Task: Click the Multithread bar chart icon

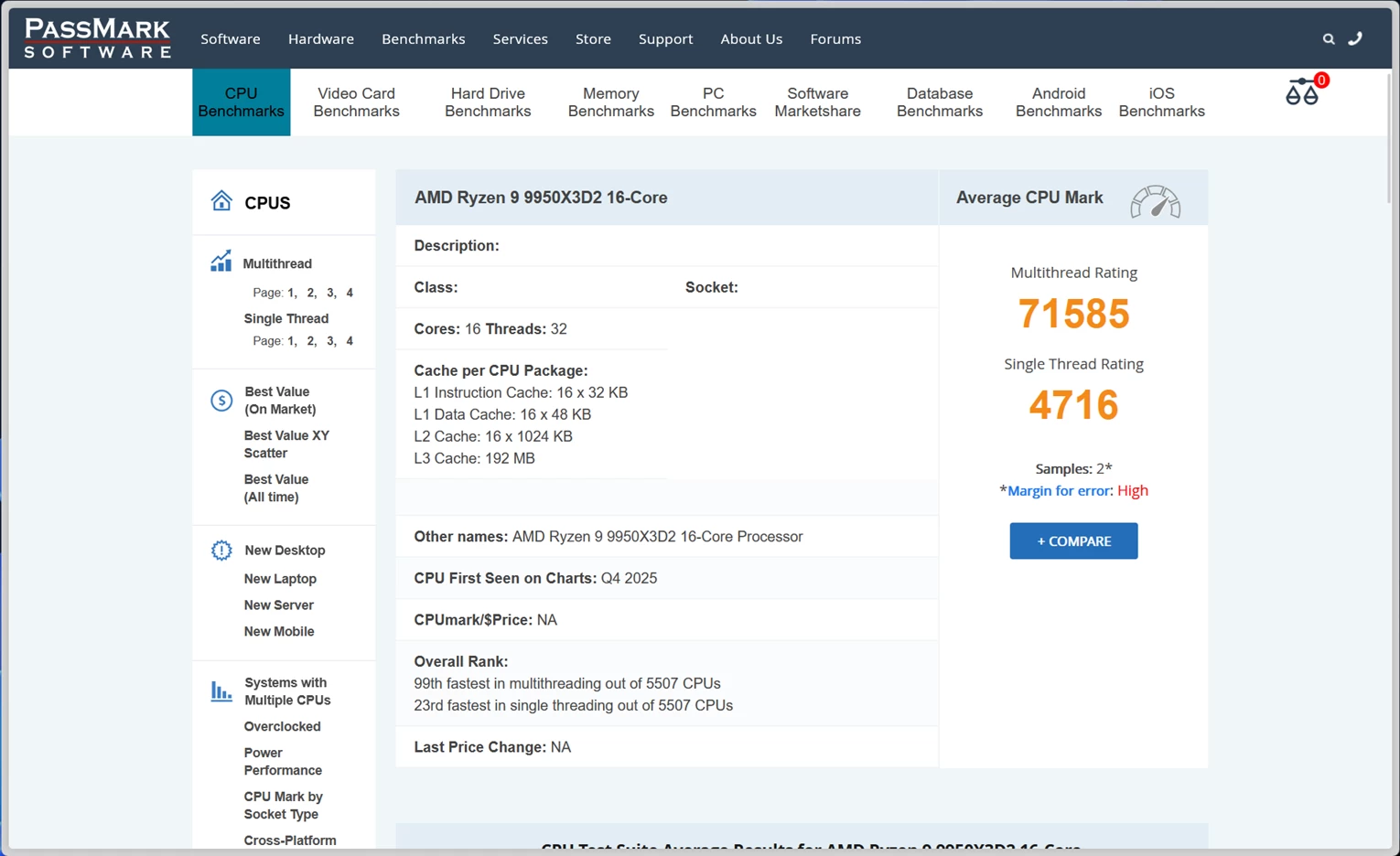Action: [x=221, y=261]
